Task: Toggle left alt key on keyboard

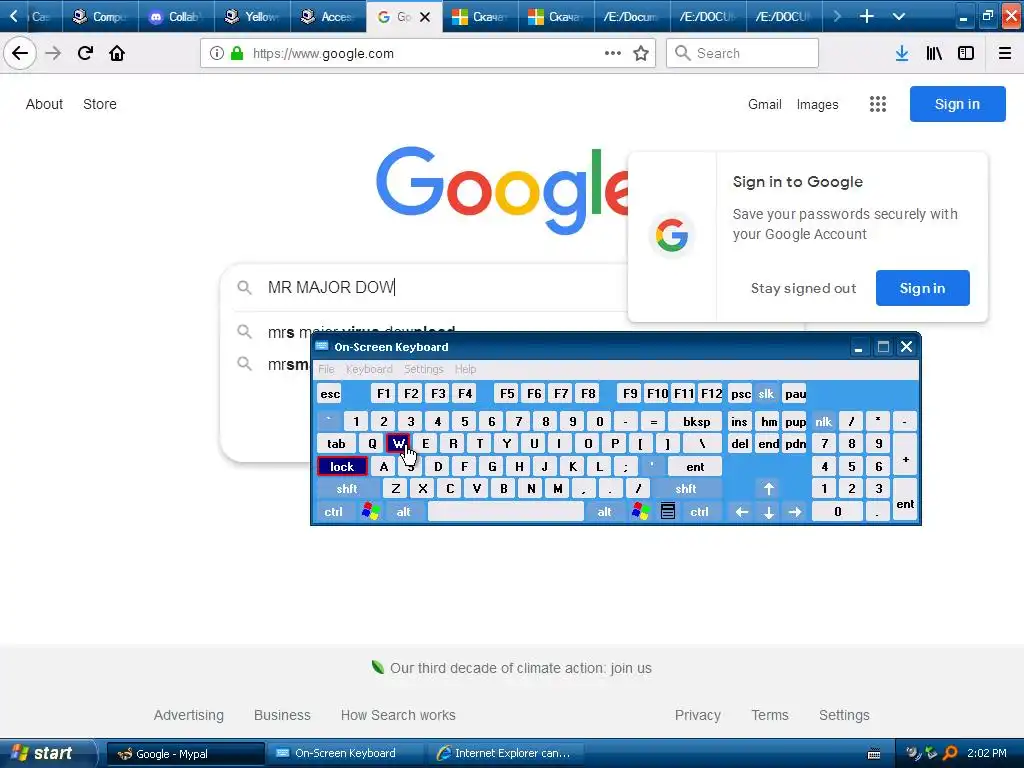Action: (404, 511)
